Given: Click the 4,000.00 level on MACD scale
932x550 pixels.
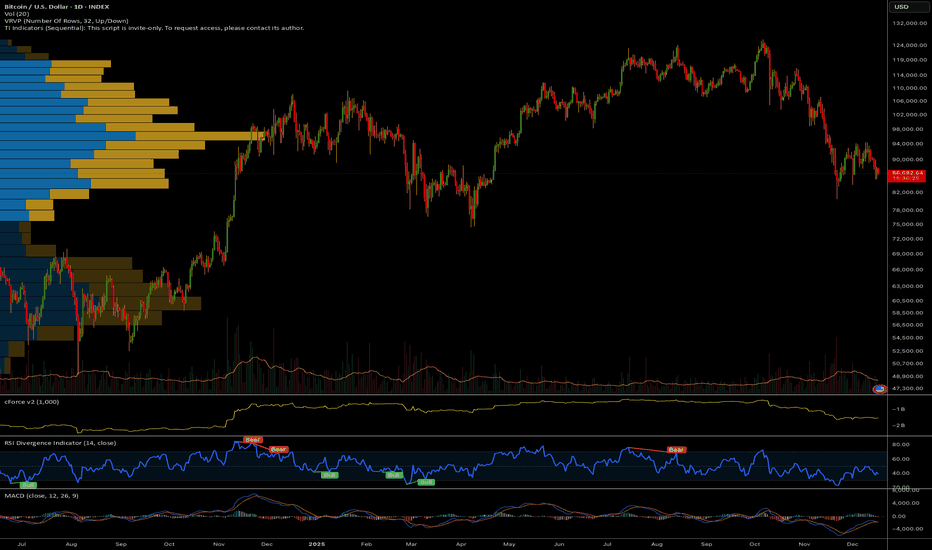Looking at the screenshot, I should [905, 503].
